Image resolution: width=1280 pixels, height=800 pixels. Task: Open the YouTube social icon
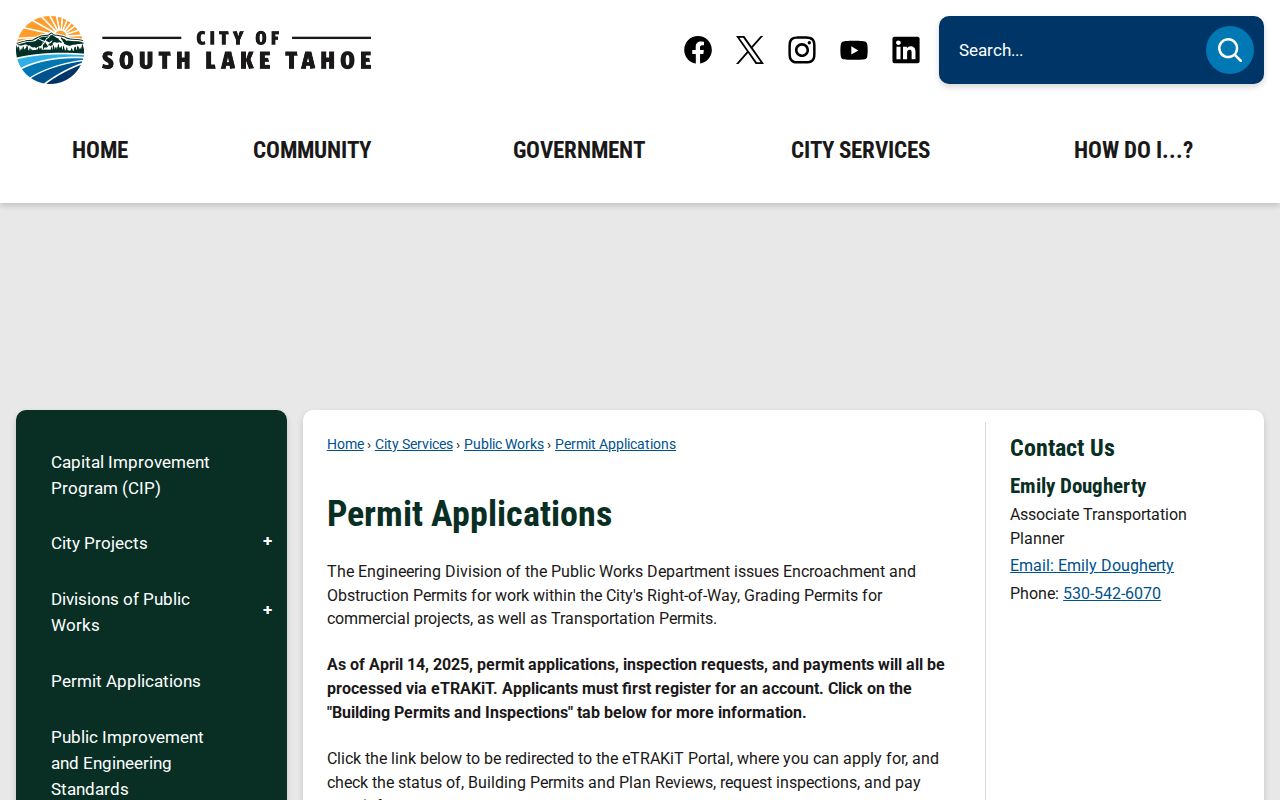854,50
